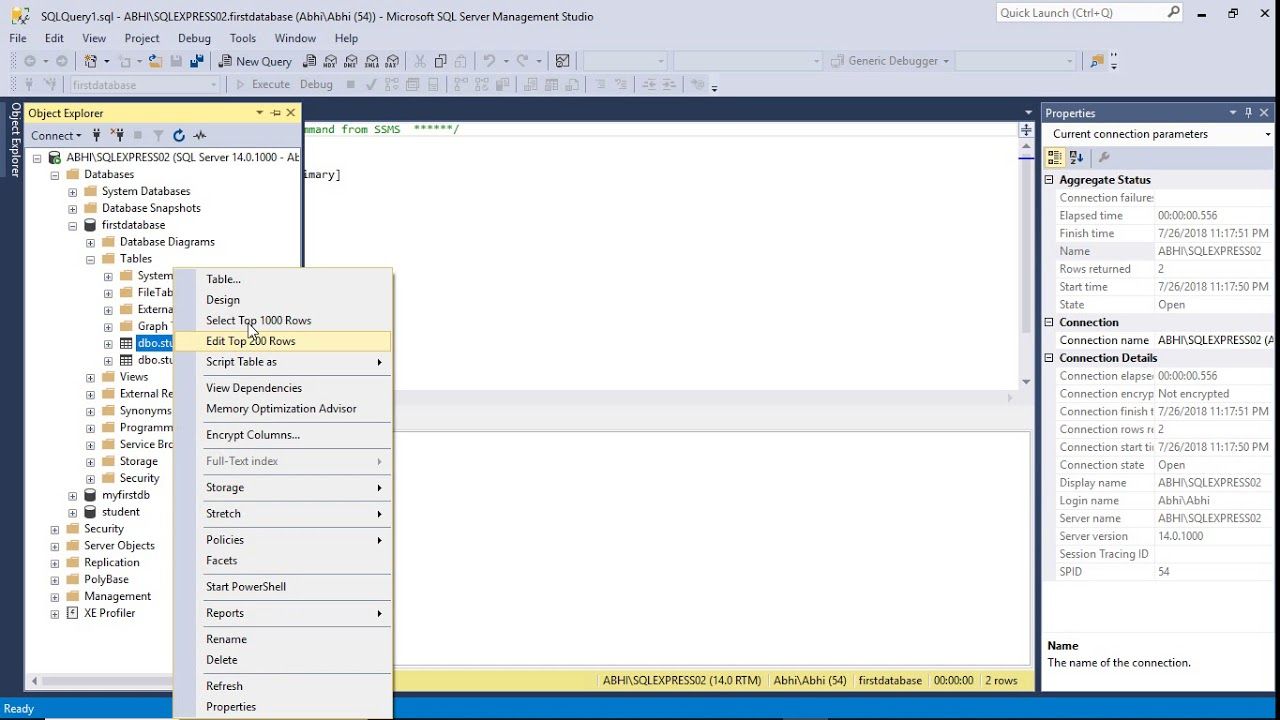Viewport: 1280px width, 720px height.
Task: Collapse the Tables node
Action: [x=91, y=260]
